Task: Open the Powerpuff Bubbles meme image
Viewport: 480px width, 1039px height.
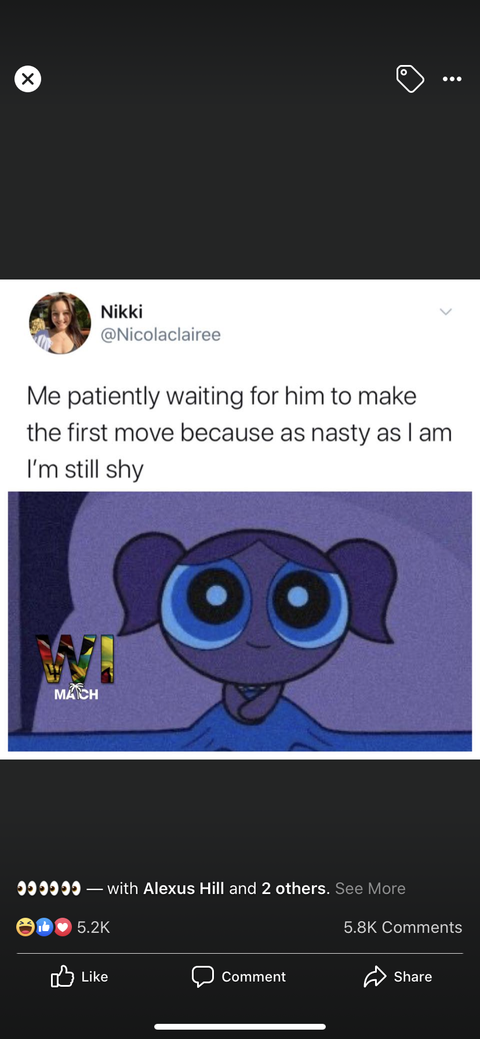Action: (x=240, y=621)
